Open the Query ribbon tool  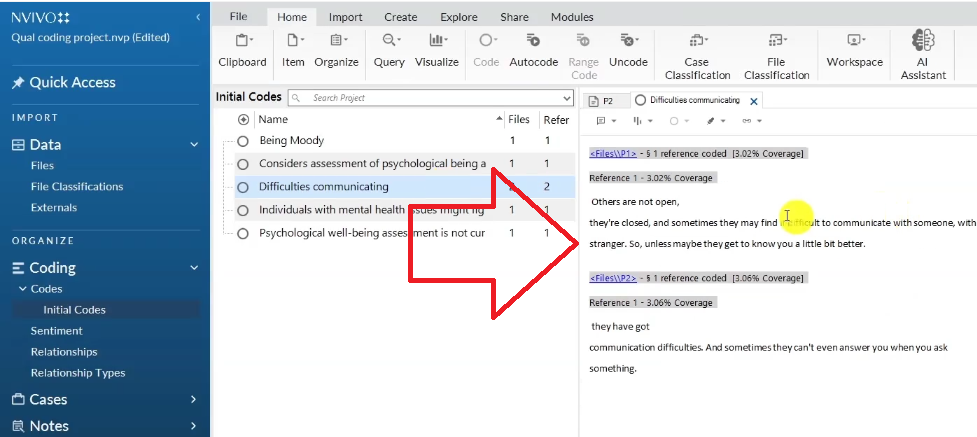tap(389, 48)
